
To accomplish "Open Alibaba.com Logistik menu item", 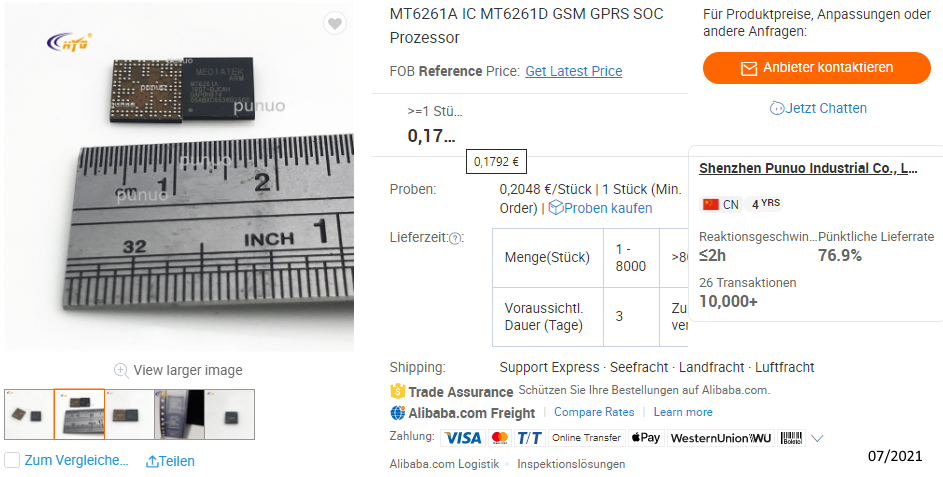I will pos(444,464).
